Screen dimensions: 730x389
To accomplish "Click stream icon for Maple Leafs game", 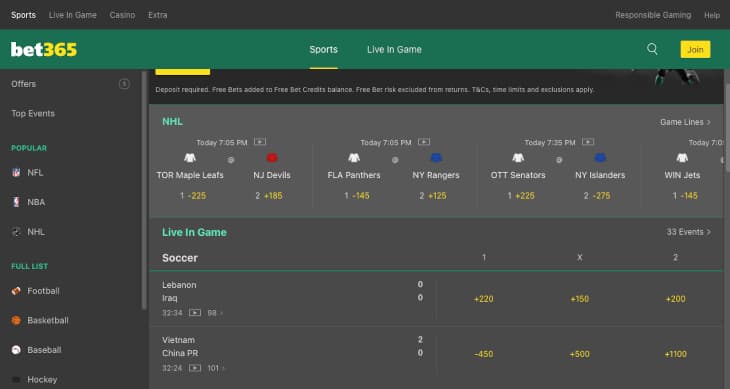I will click(x=260, y=142).
